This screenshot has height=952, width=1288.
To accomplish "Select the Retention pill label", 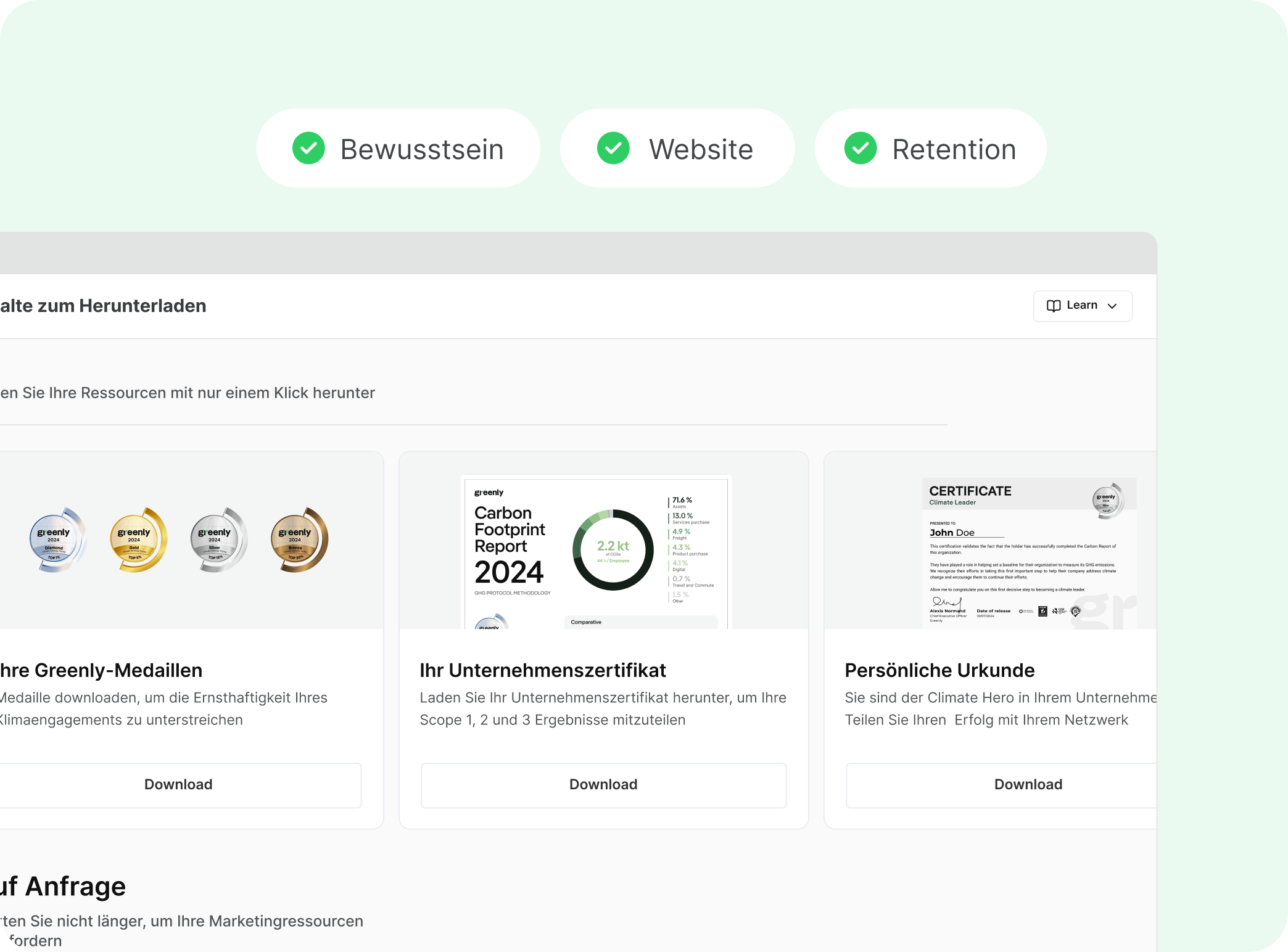I will point(954,150).
